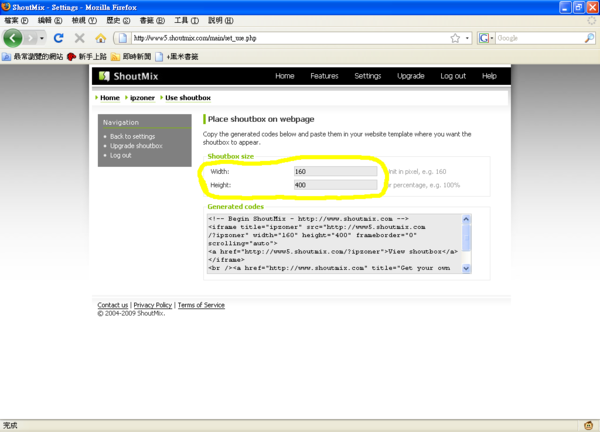Open the +黑米書籤 bookmark
The height and width of the screenshot is (432, 600).
pyautogui.click(x=177, y=57)
